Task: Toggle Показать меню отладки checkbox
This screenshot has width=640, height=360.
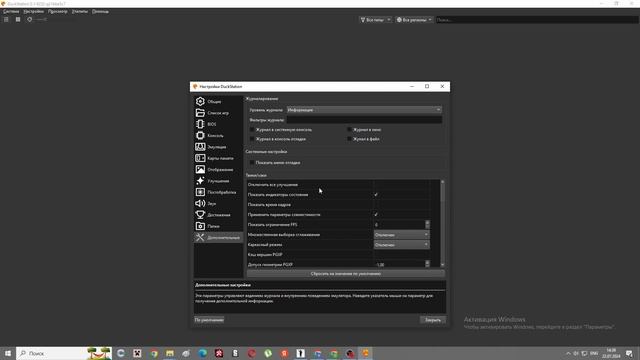Action: [252, 162]
